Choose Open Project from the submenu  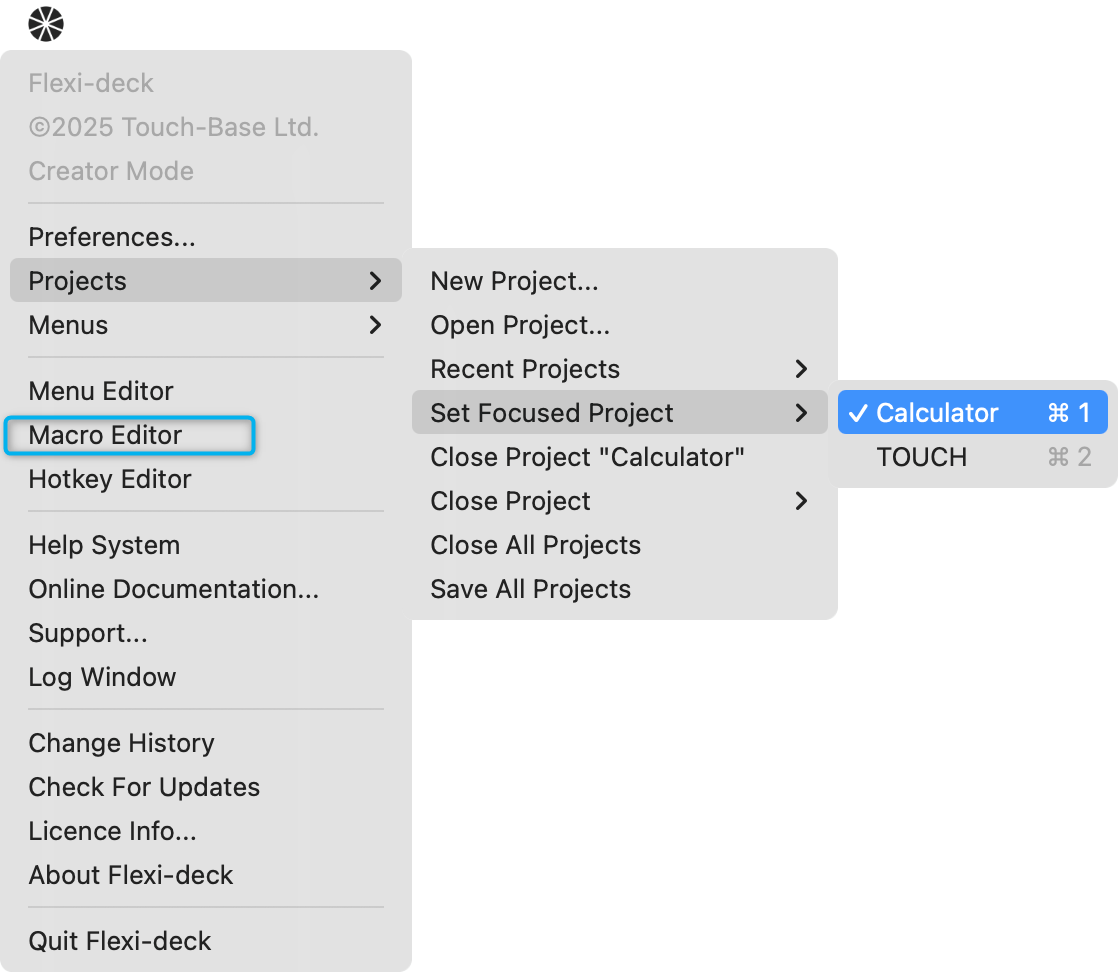coord(520,325)
